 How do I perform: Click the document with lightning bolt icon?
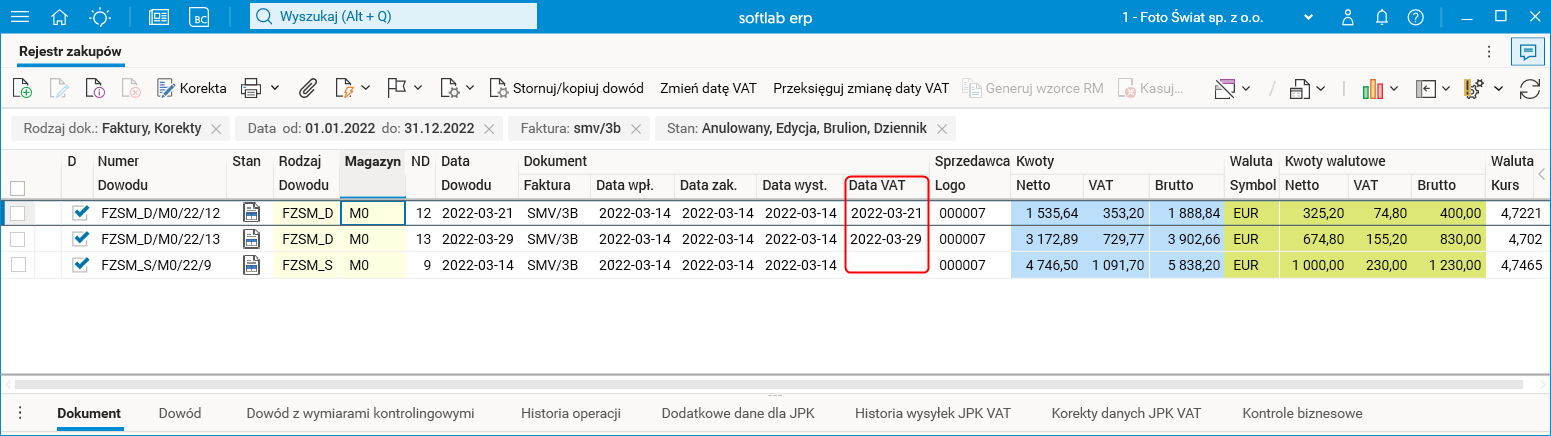pos(344,88)
